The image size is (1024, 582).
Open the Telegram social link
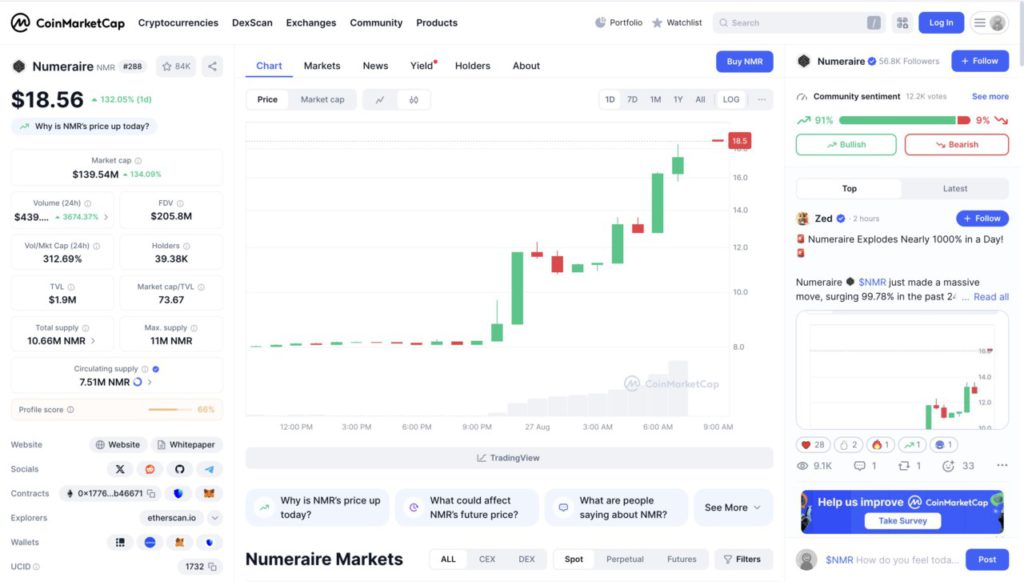(209, 469)
